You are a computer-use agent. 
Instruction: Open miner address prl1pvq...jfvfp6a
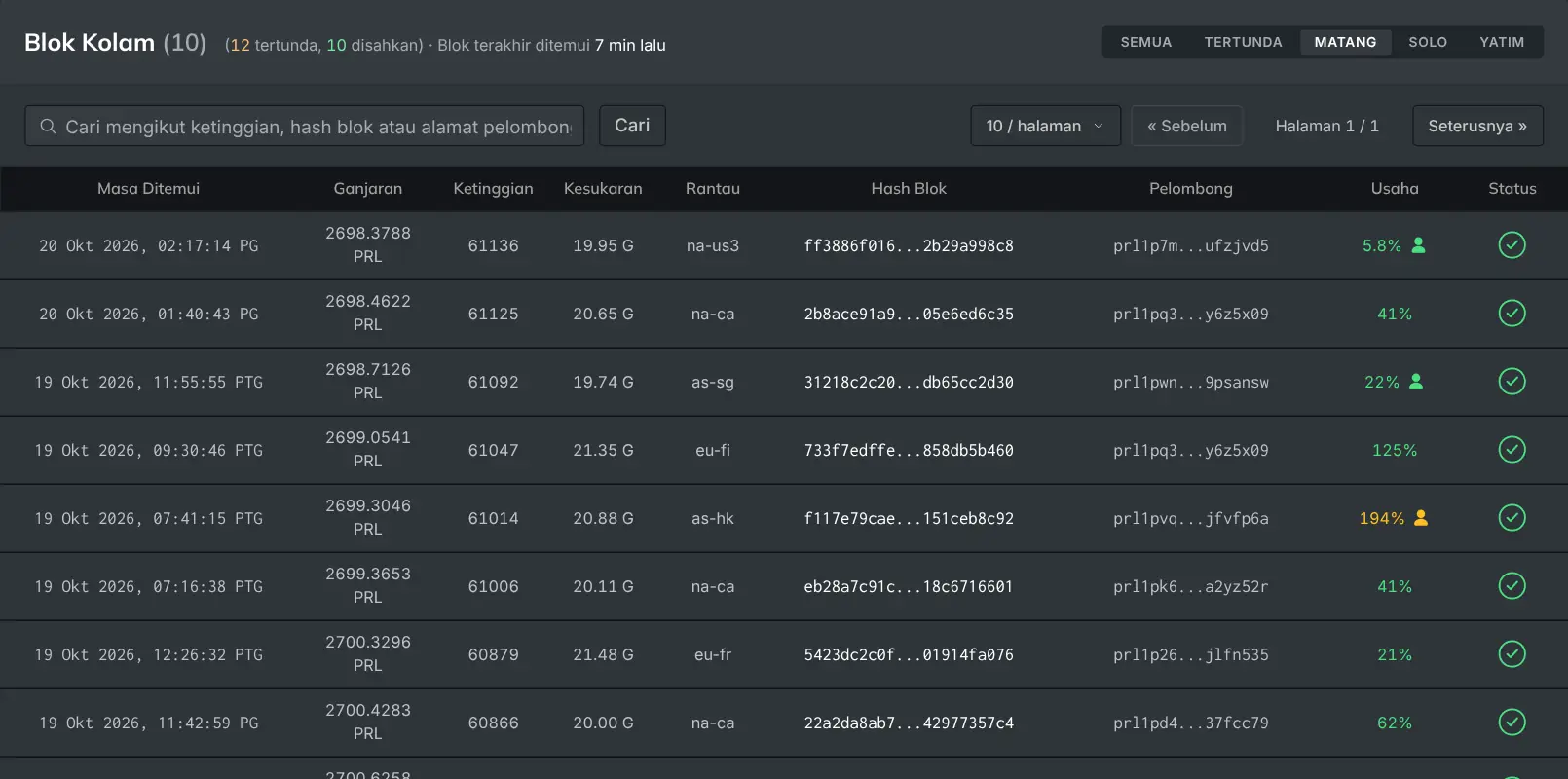[1191, 518]
